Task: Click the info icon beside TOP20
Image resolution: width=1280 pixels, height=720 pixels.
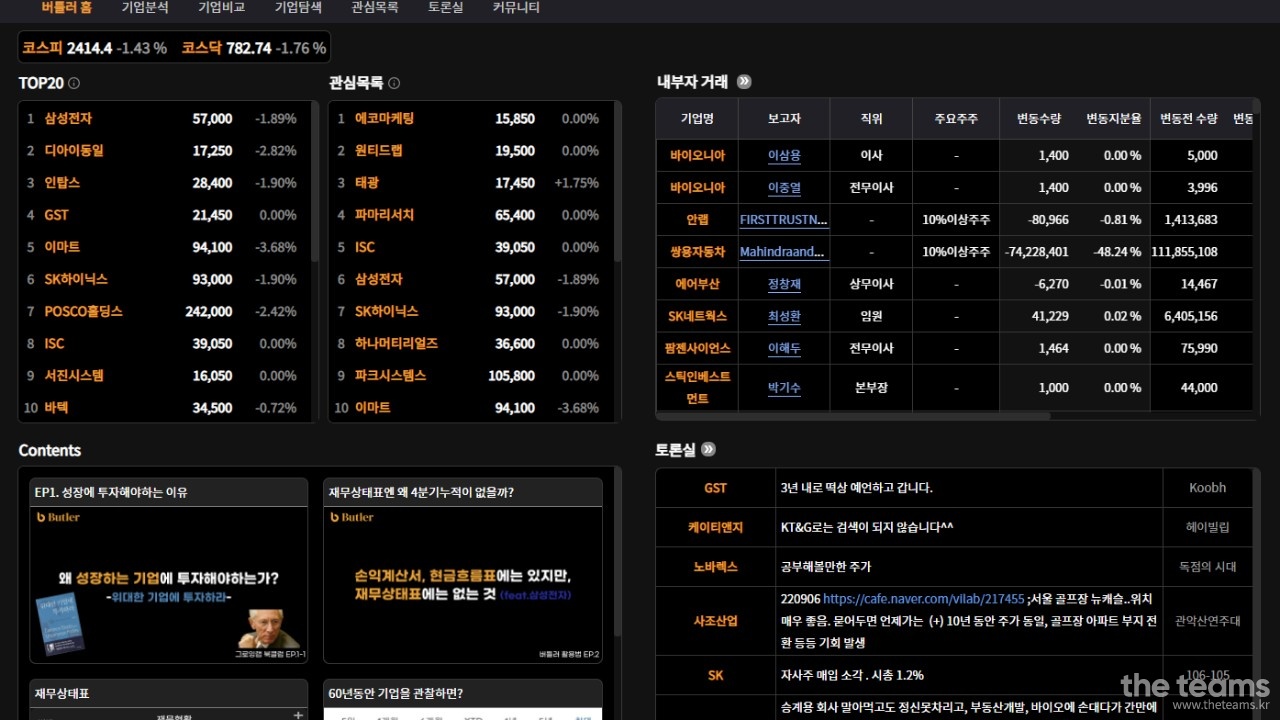Action: (x=74, y=84)
